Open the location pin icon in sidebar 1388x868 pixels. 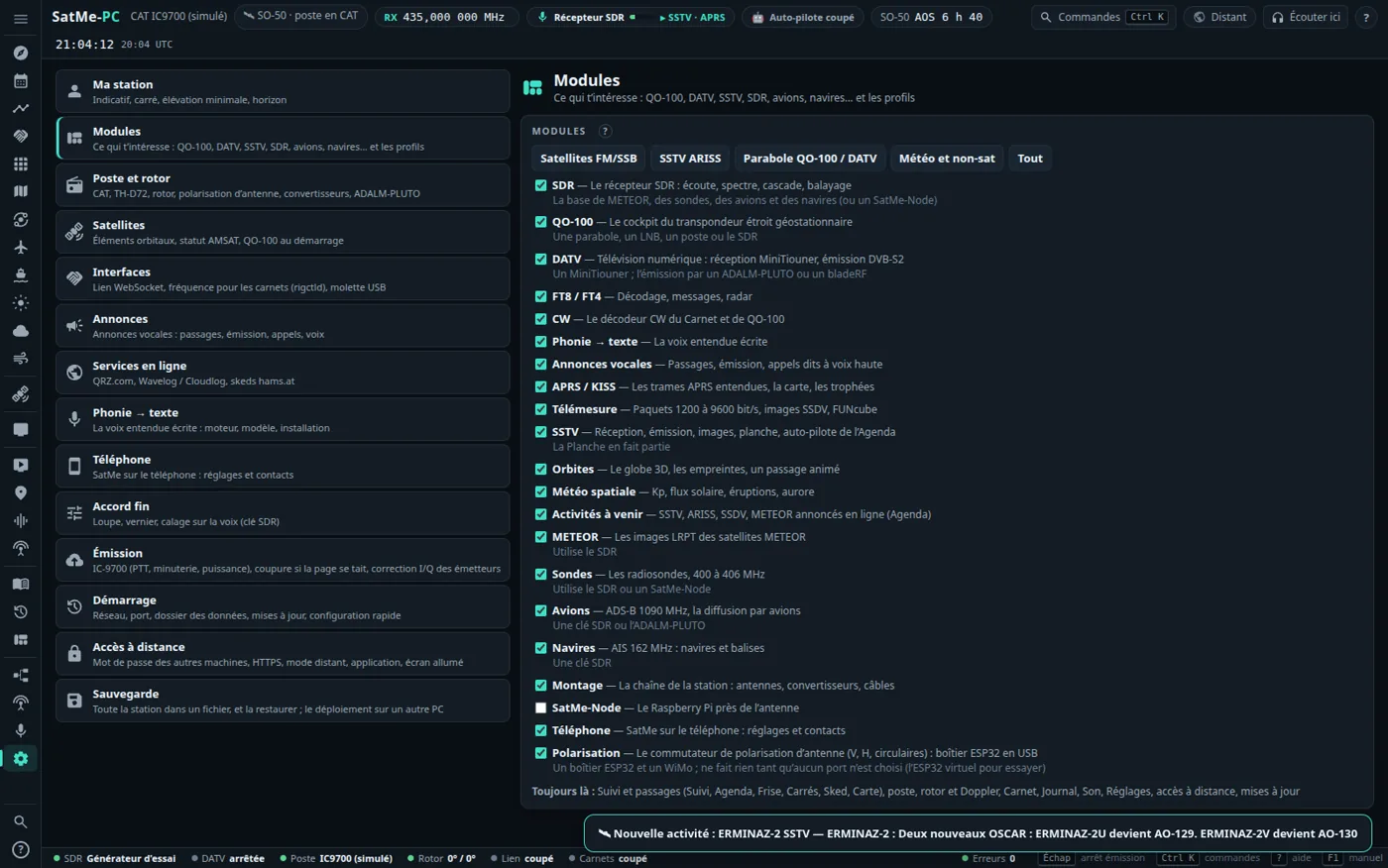pyautogui.click(x=20, y=492)
